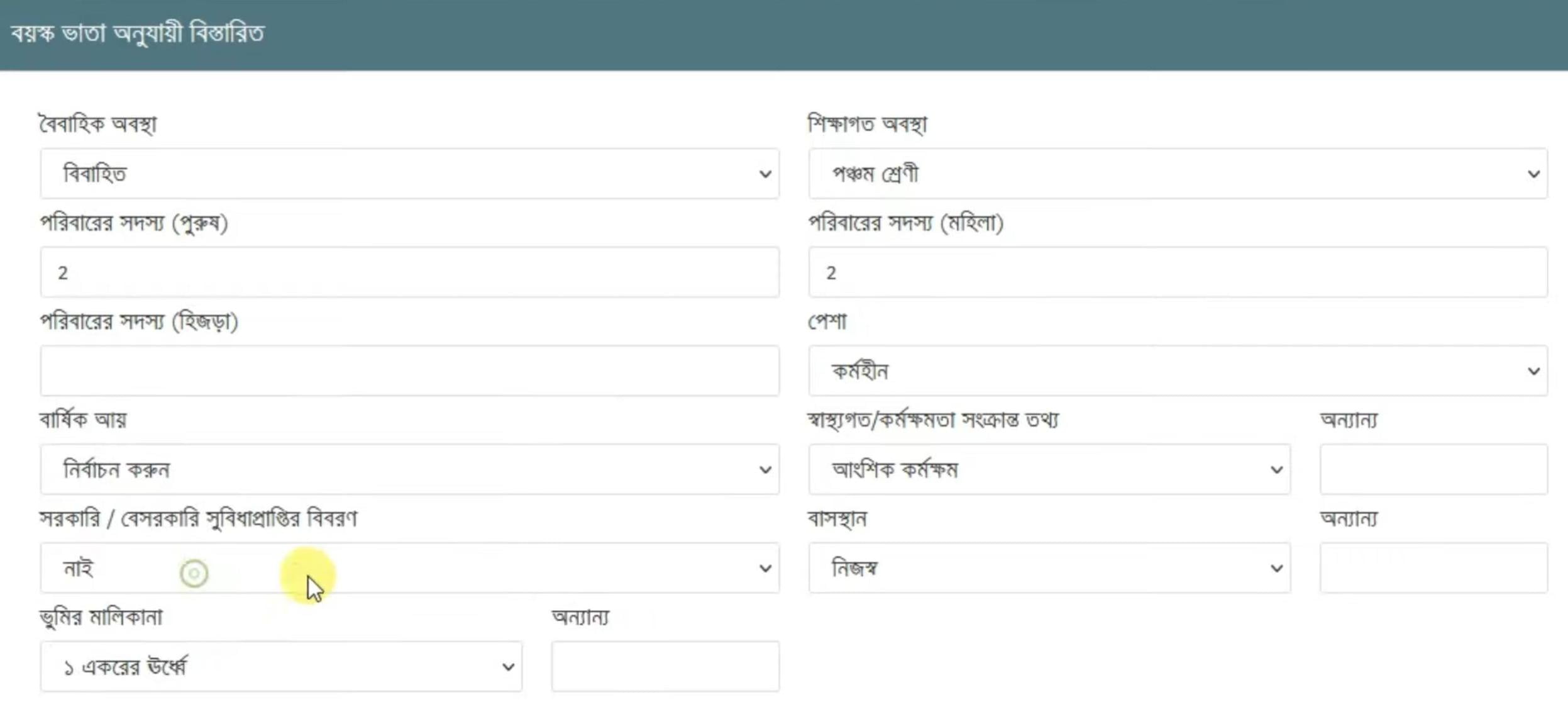Expand the শিক্ষাগত অবস্থা selector showing পঞ্চম শ্রেণী
The height and width of the screenshot is (707, 1568).
pyautogui.click(x=1176, y=174)
